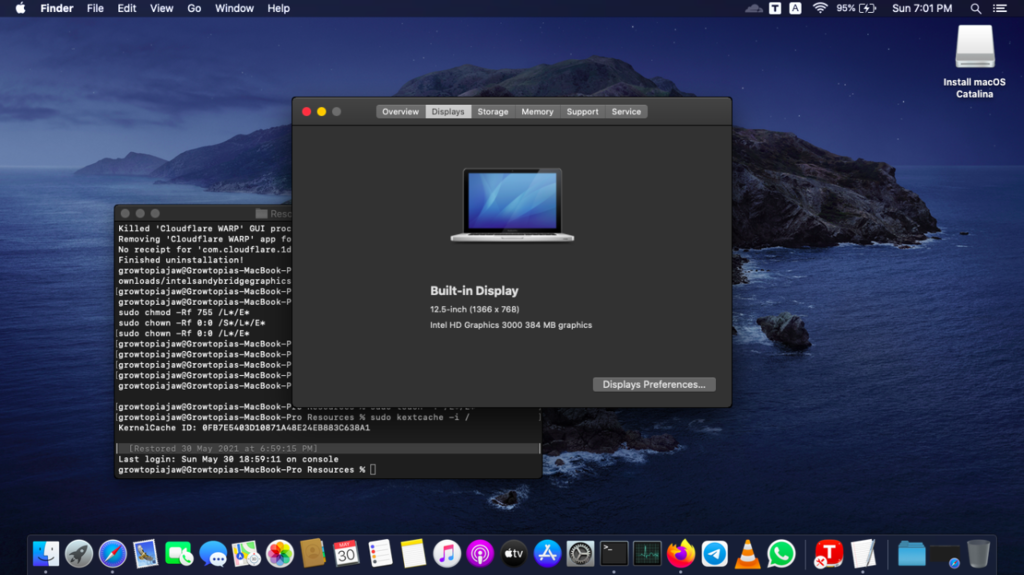This screenshot has width=1024, height=575.
Task: Open Notification Center list icon
Action: [x=999, y=8]
